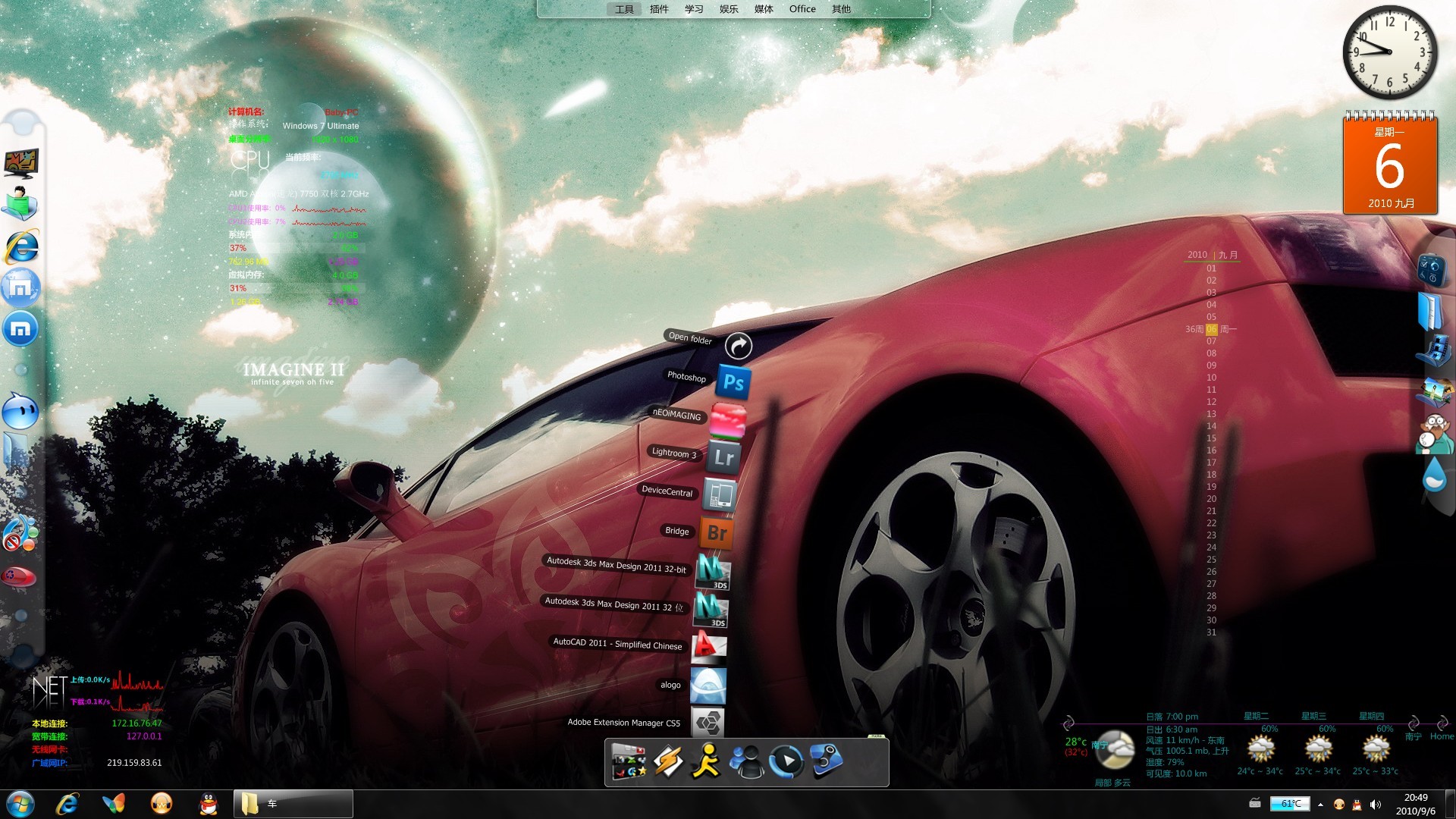
Task: Select date 06 周一 in vertical calendar
Action: tap(1212, 329)
